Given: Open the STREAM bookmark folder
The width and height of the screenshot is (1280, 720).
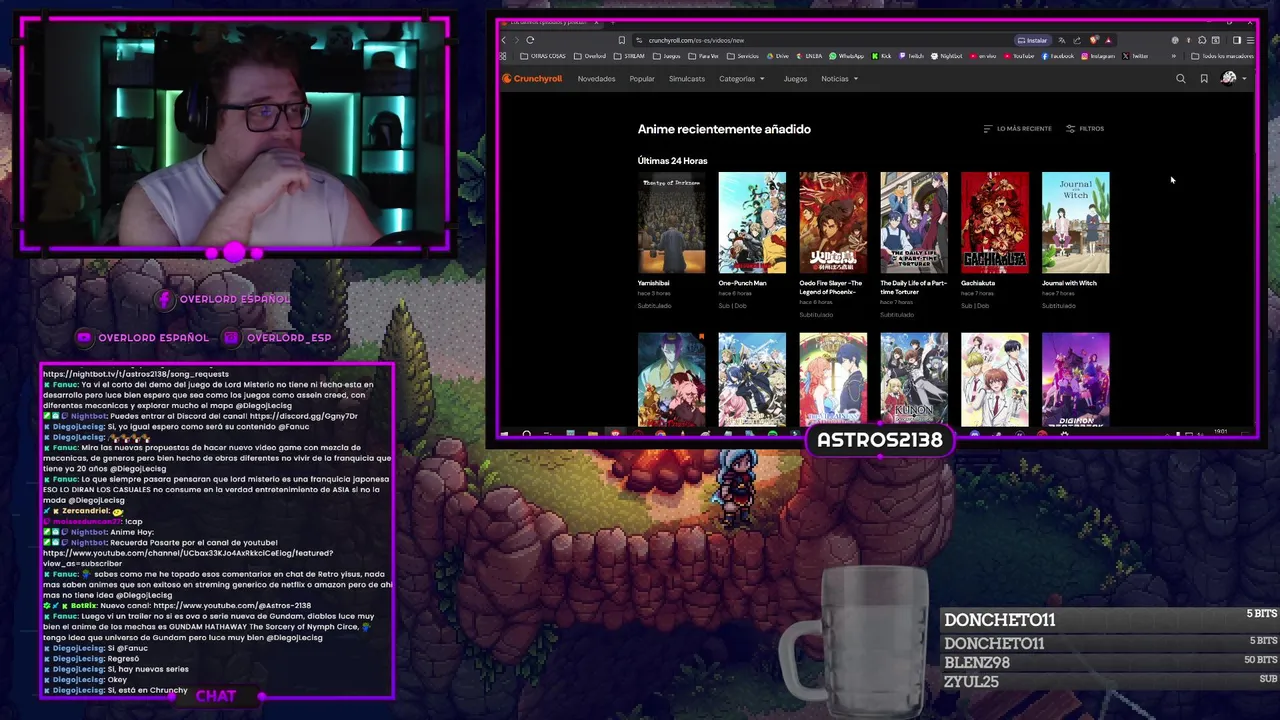Looking at the screenshot, I should [629, 56].
